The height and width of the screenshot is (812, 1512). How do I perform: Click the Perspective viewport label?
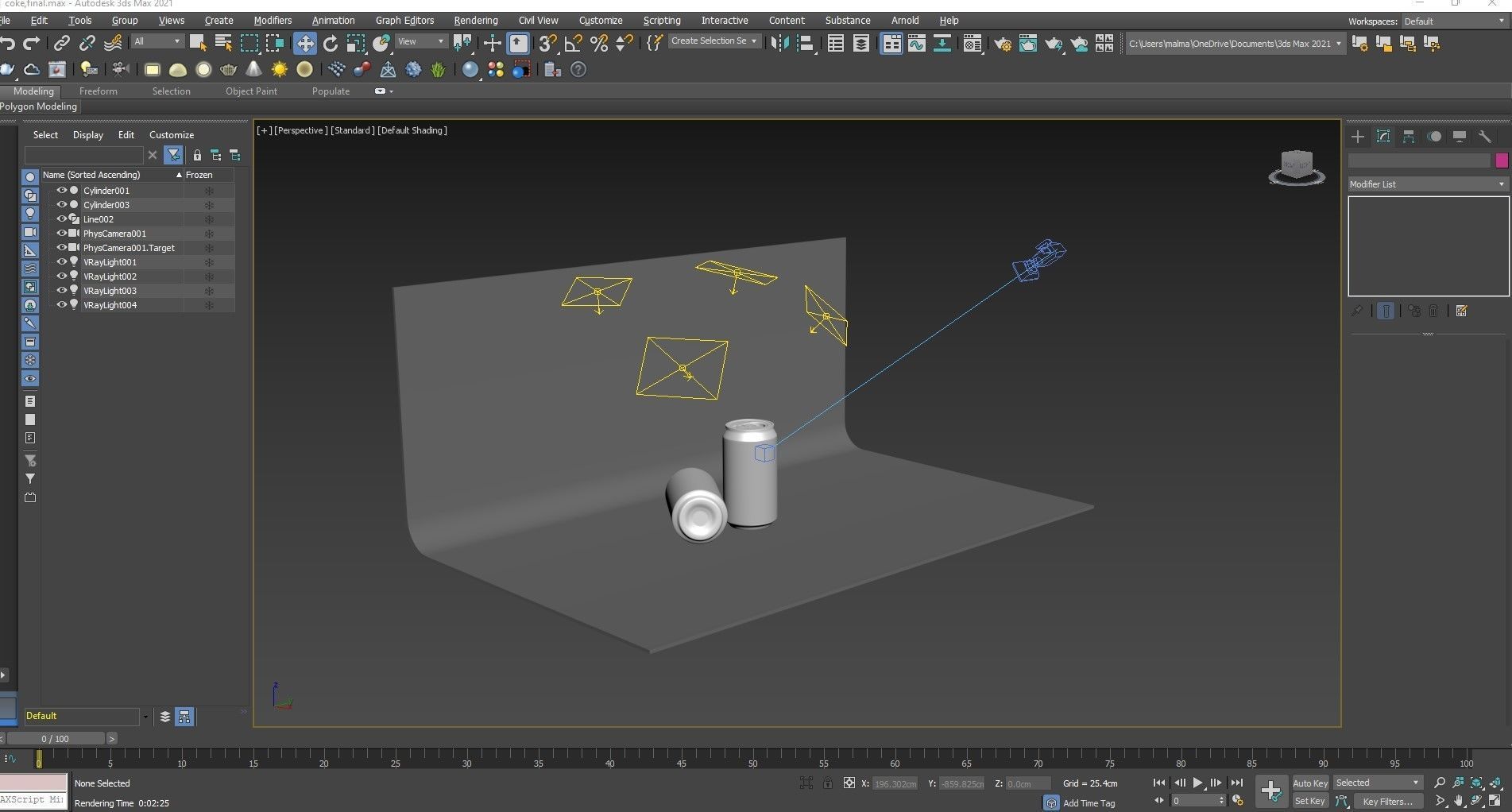point(300,130)
